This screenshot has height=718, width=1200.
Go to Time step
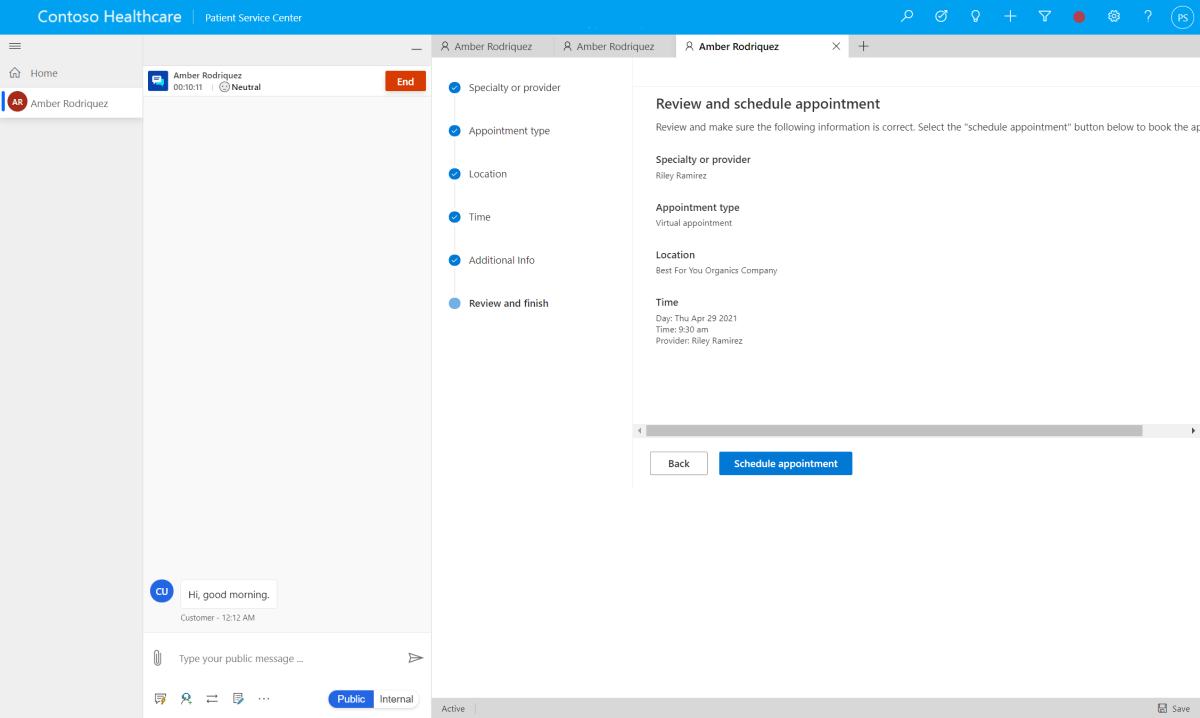click(x=479, y=217)
